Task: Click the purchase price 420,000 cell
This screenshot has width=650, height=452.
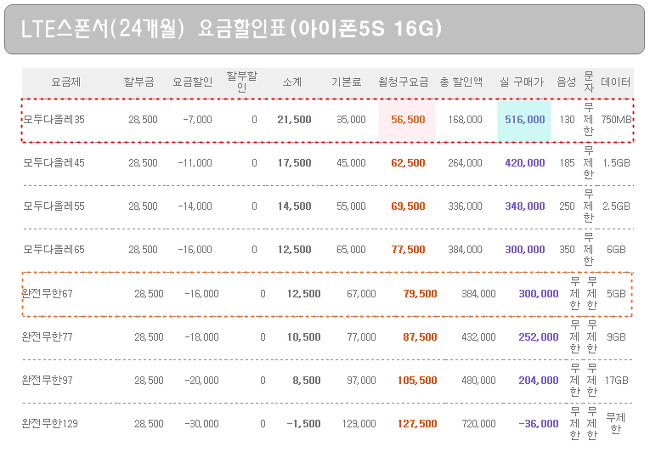Action: pos(524,163)
